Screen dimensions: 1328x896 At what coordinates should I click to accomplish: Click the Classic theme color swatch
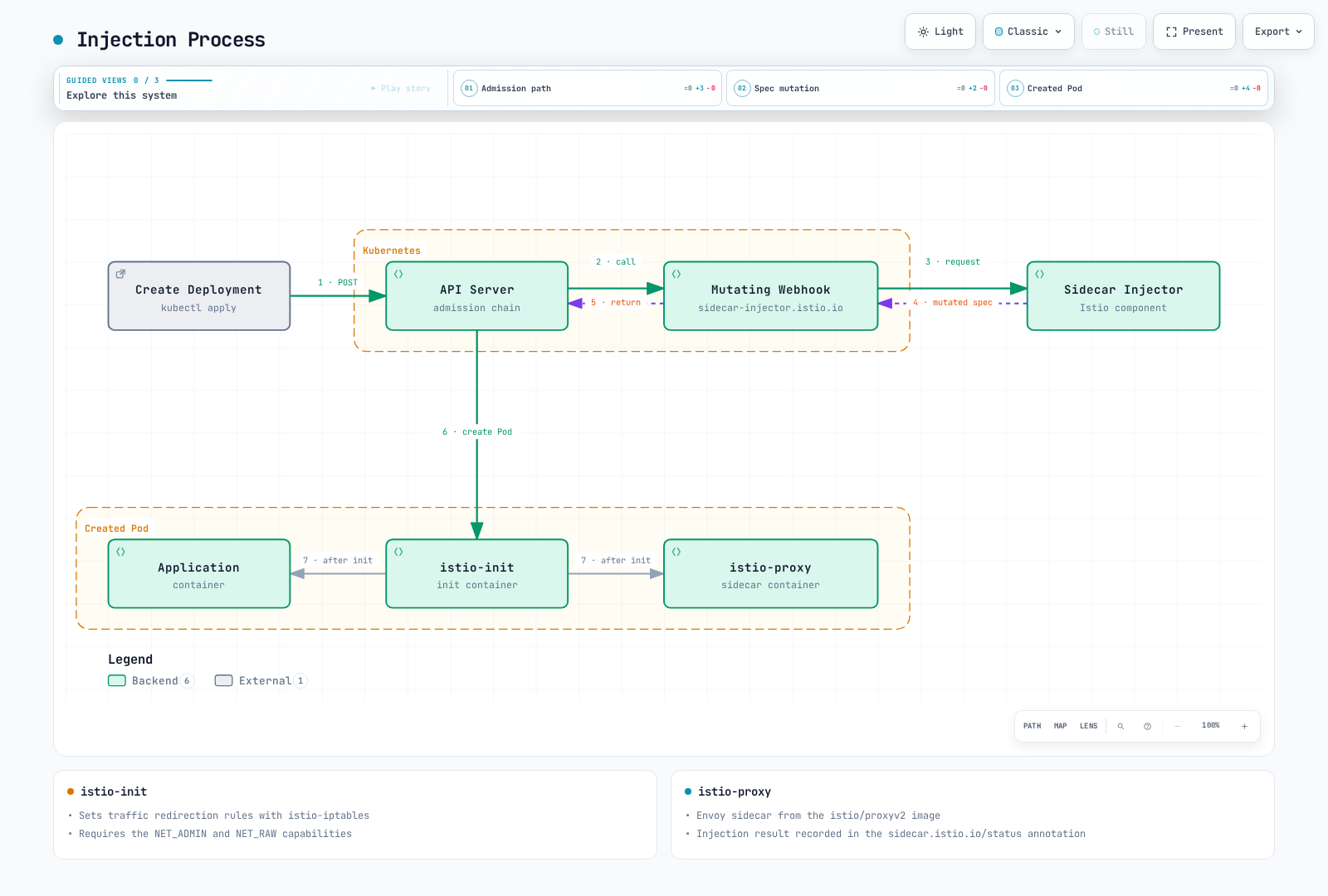click(998, 32)
